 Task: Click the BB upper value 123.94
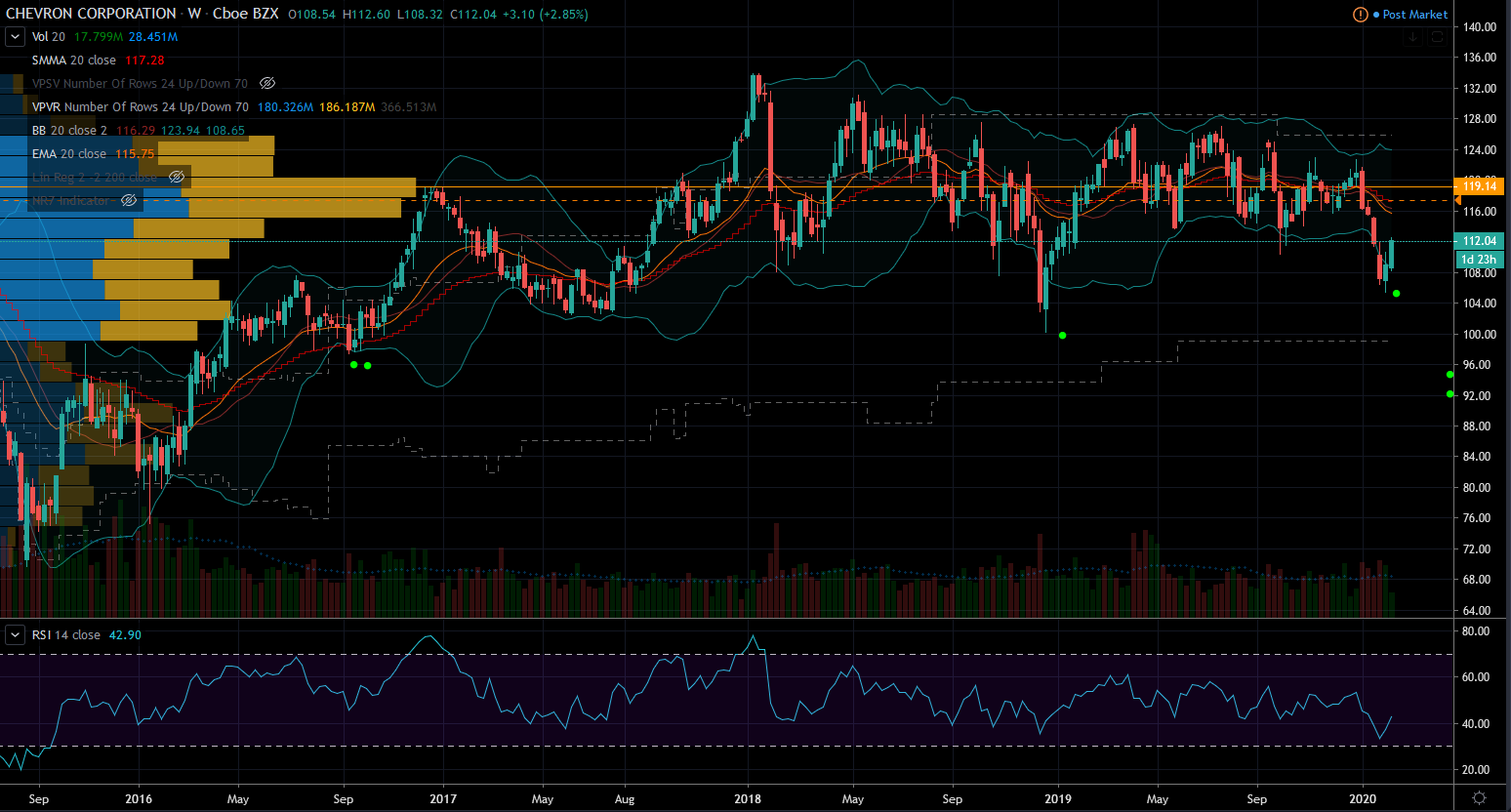click(x=181, y=131)
